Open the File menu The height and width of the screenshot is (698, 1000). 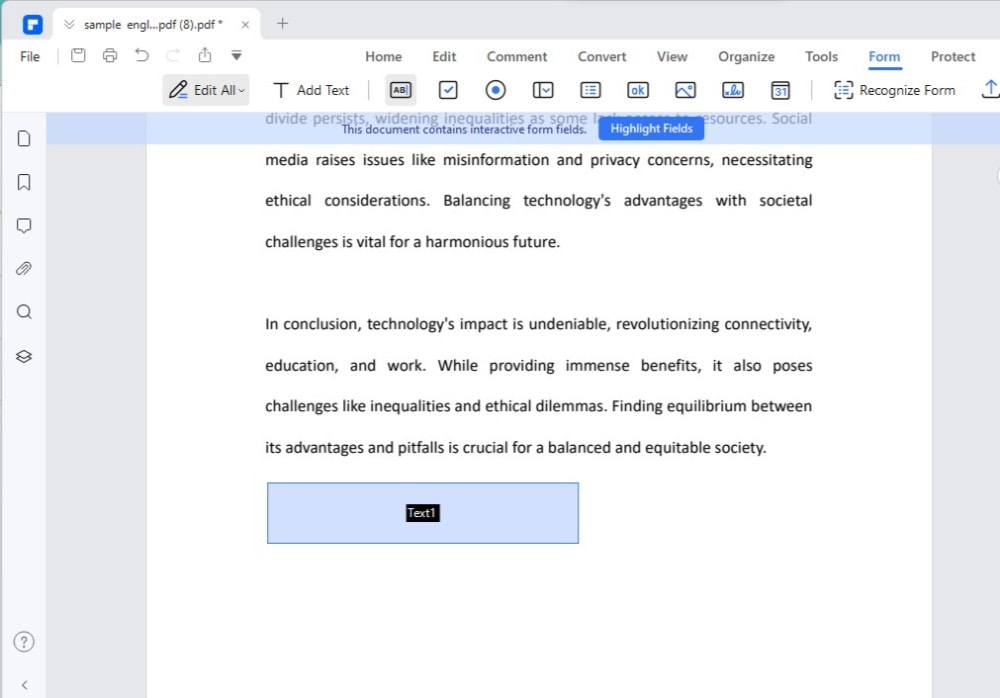[30, 56]
